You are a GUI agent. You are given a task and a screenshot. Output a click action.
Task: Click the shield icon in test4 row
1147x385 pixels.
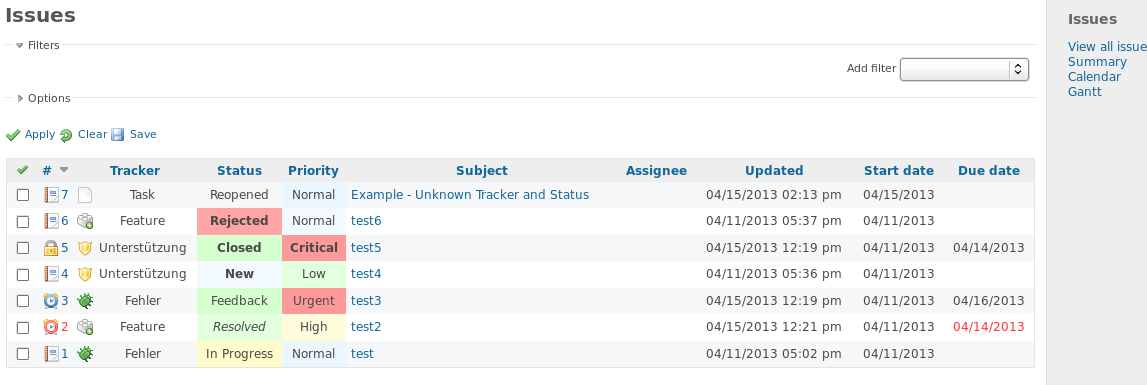(86, 274)
